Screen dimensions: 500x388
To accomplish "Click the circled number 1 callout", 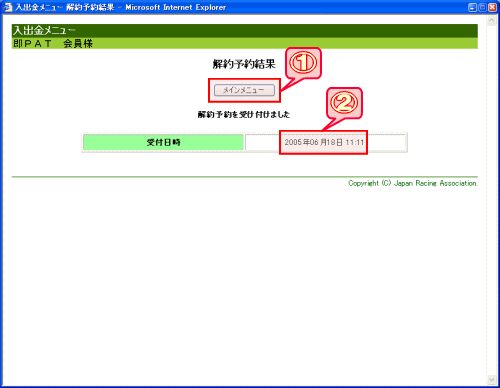I will click(303, 63).
